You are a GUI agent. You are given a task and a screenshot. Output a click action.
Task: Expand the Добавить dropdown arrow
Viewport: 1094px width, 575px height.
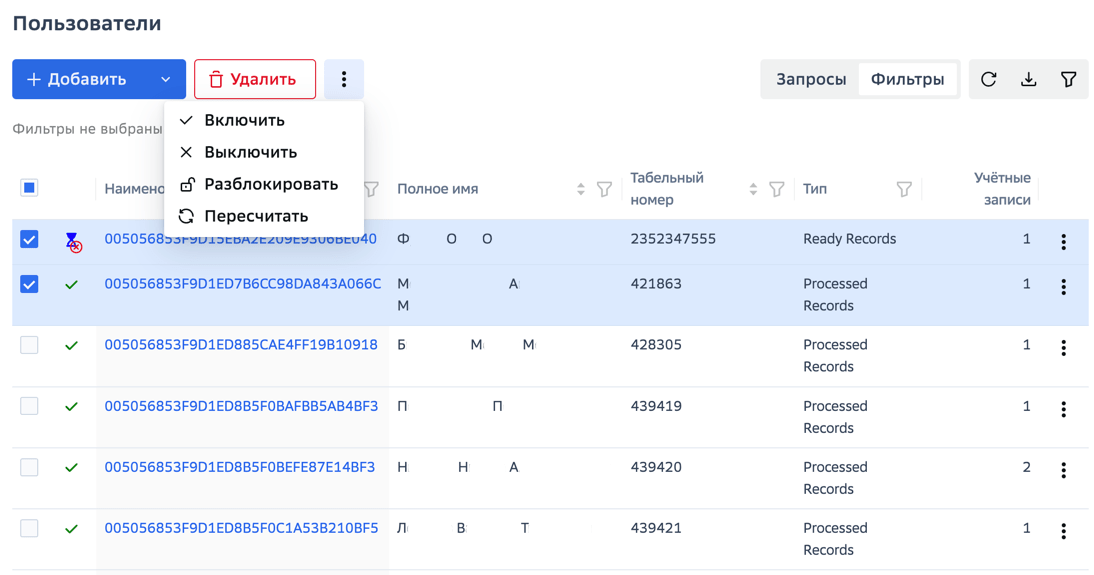pos(165,80)
